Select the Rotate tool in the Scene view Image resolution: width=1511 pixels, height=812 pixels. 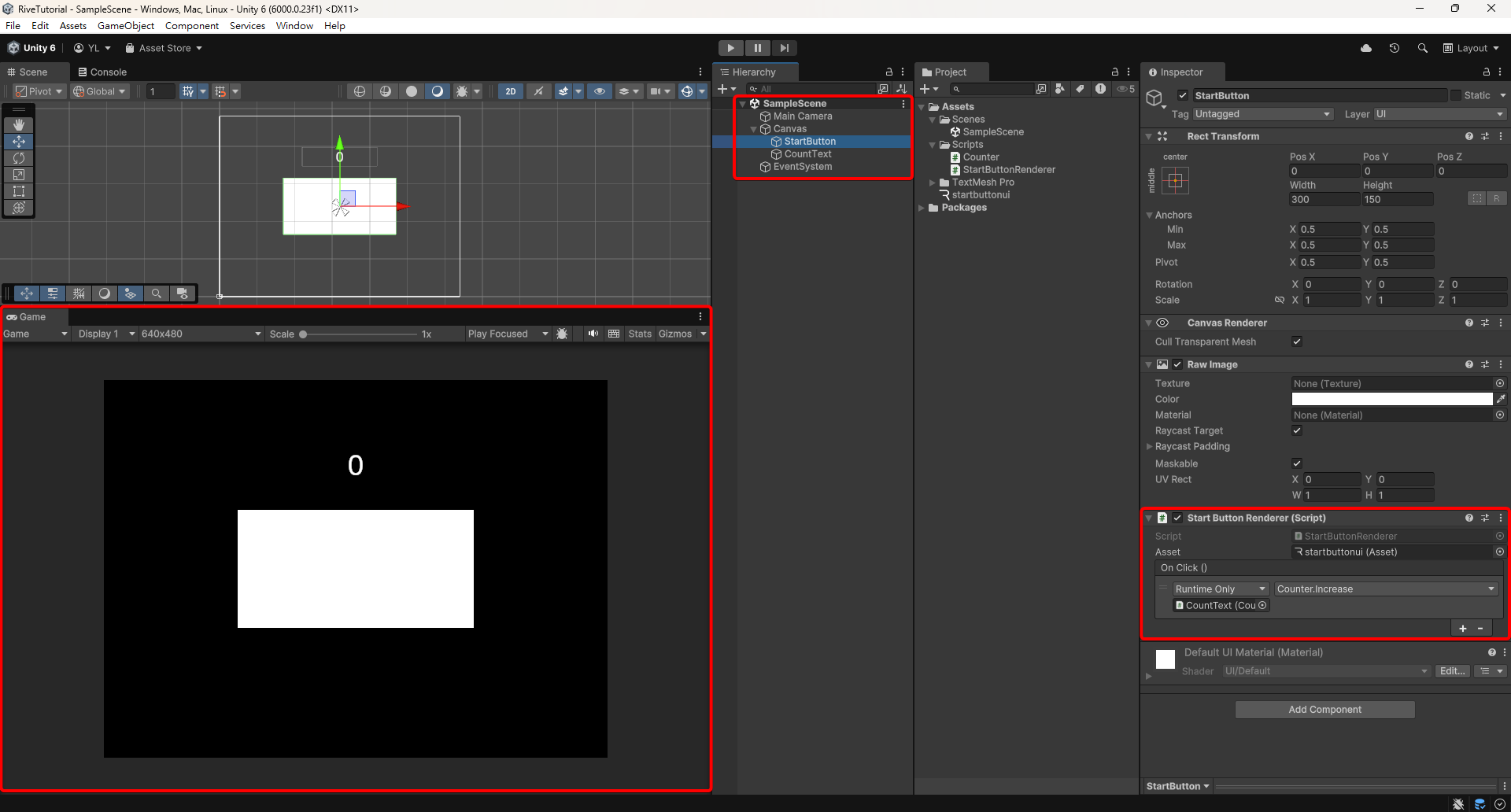pyautogui.click(x=19, y=158)
